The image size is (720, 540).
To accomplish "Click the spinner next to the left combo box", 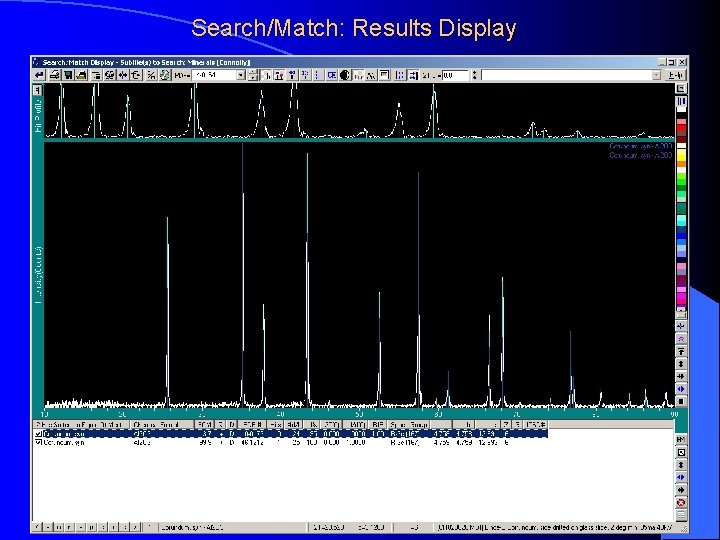I will [253, 75].
